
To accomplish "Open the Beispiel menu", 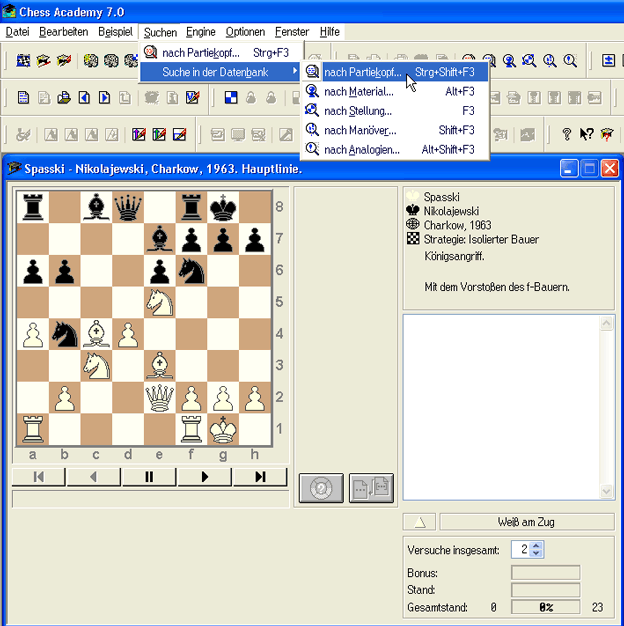I will pyautogui.click(x=115, y=32).
